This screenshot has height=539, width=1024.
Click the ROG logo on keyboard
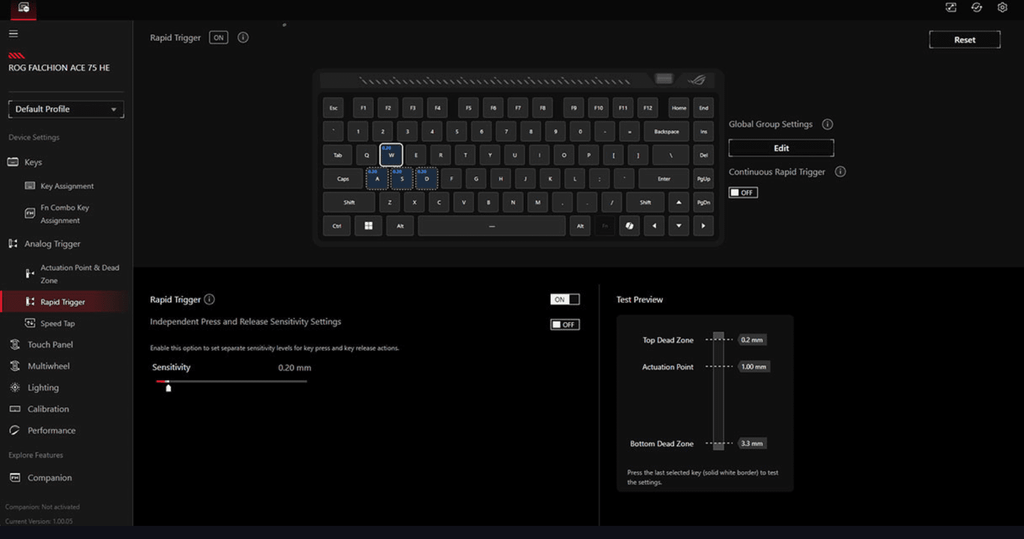[x=697, y=80]
